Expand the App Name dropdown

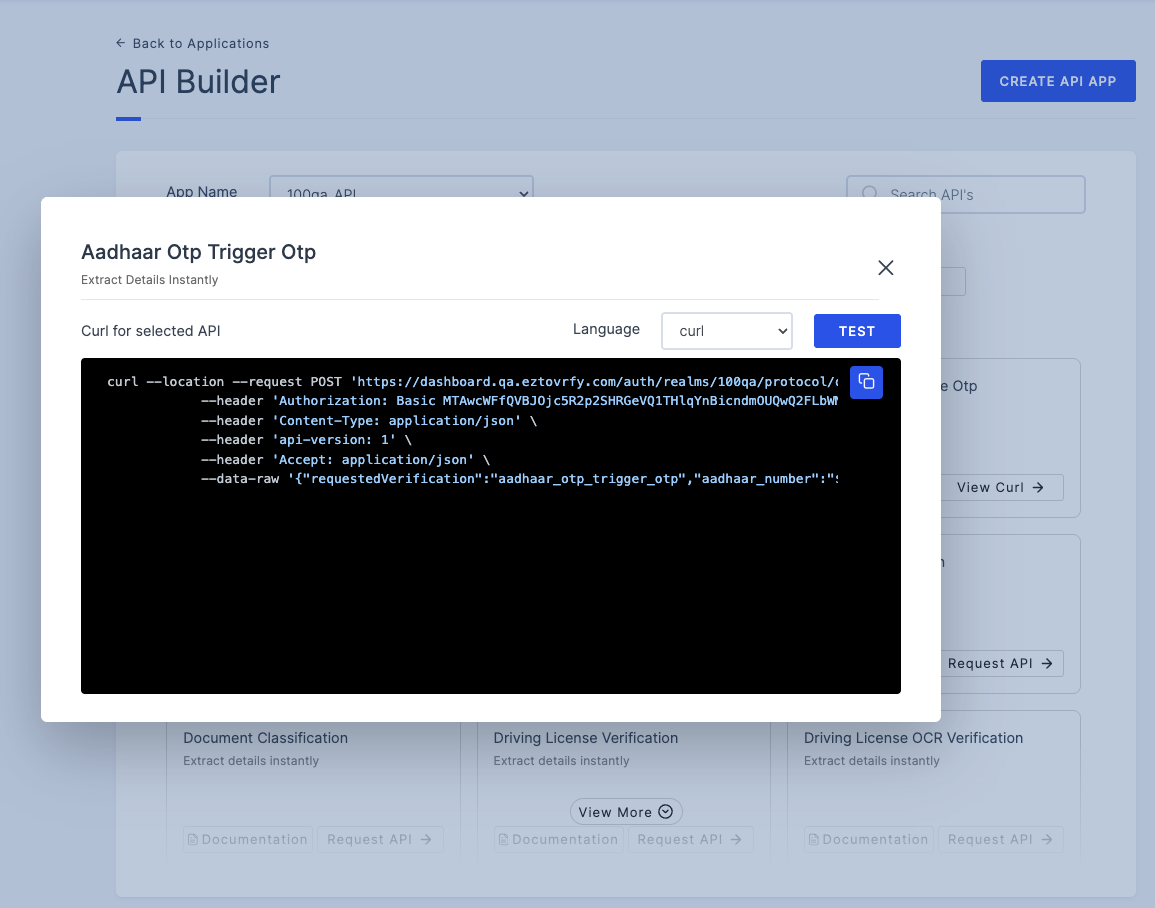click(401, 192)
